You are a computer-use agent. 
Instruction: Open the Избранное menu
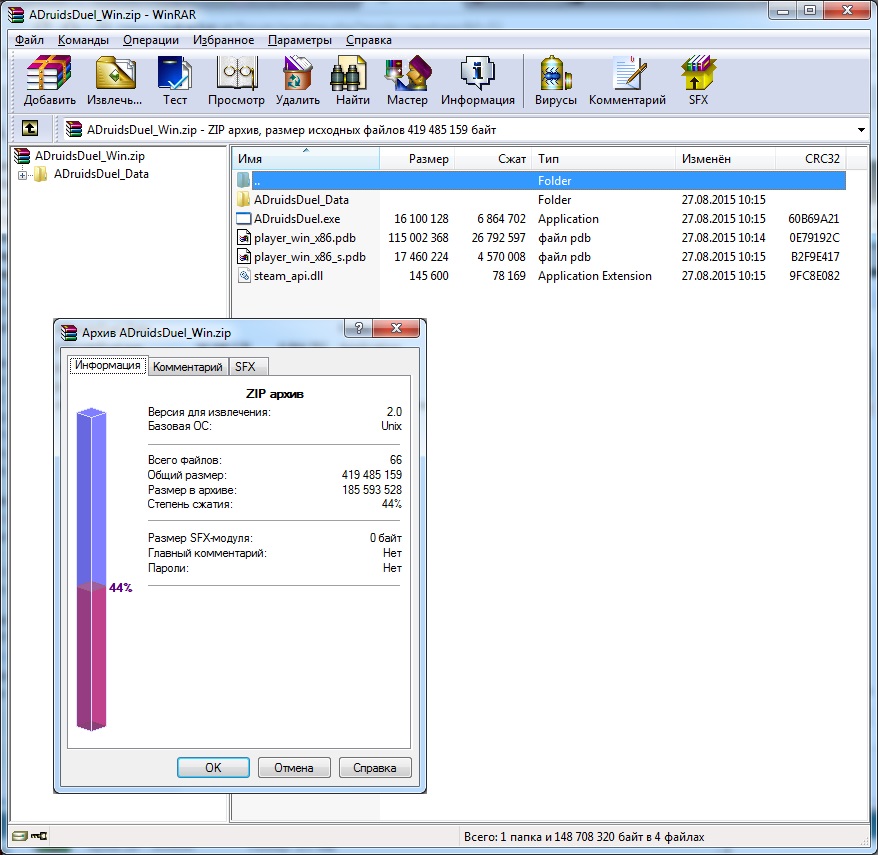[223, 40]
